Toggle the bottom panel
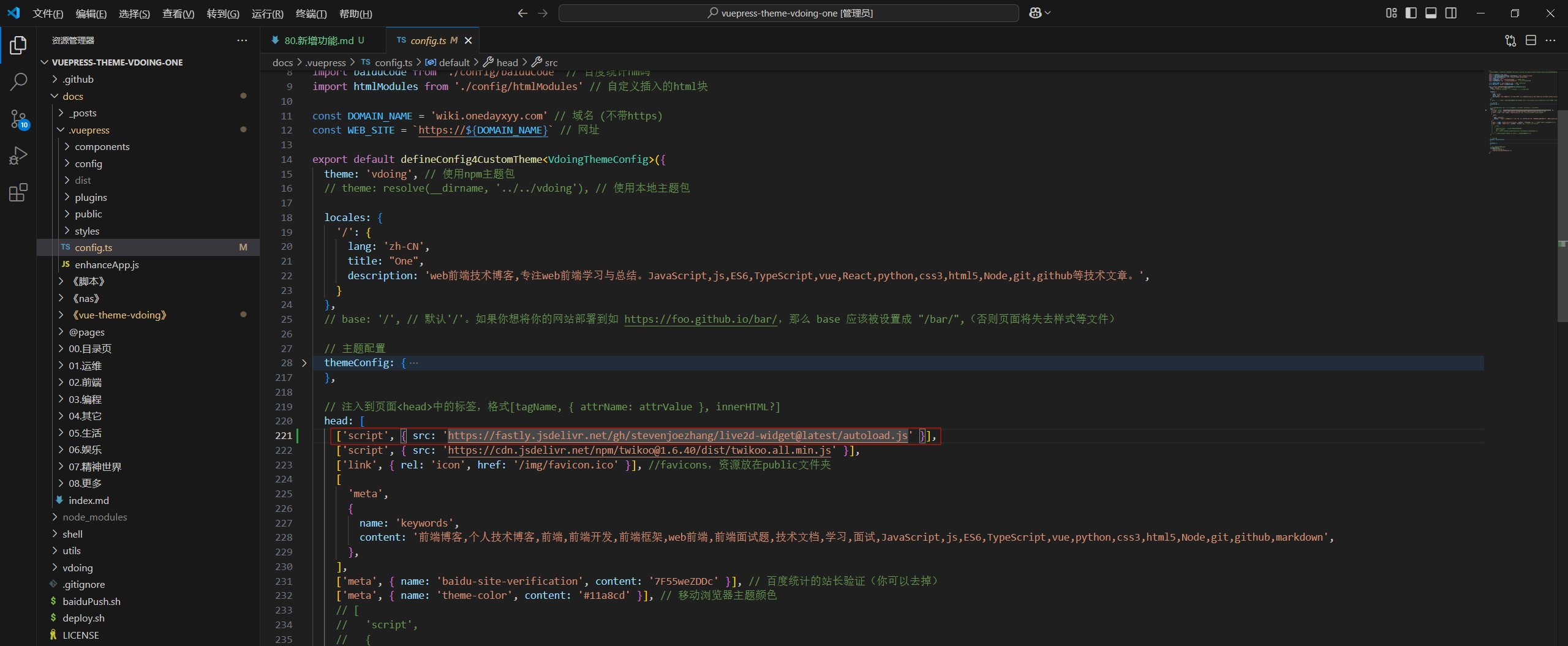Screen dimensions: 1568x646 (x=1431, y=13)
